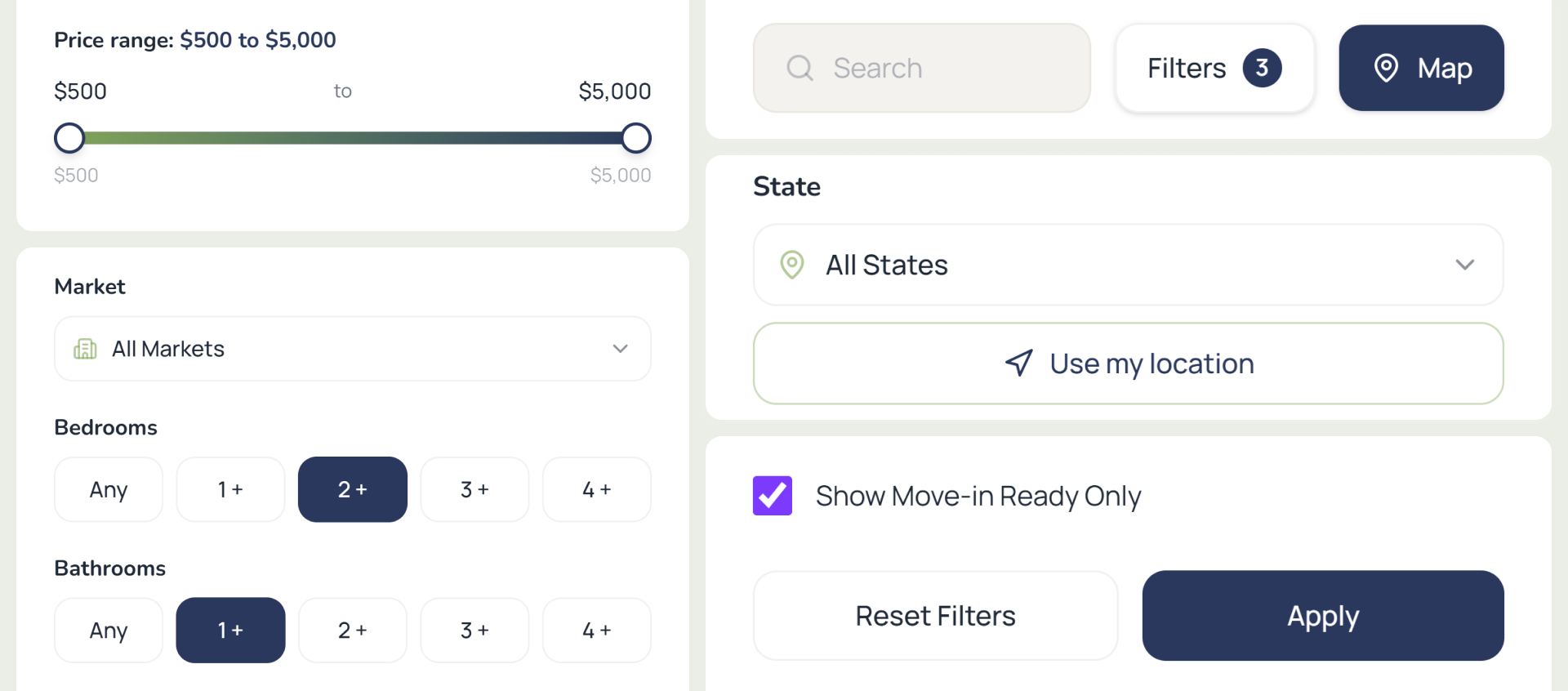This screenshot has height=691, width=1568.
Task: Select 4+ bathrooms option
Action: pos(597,631)
